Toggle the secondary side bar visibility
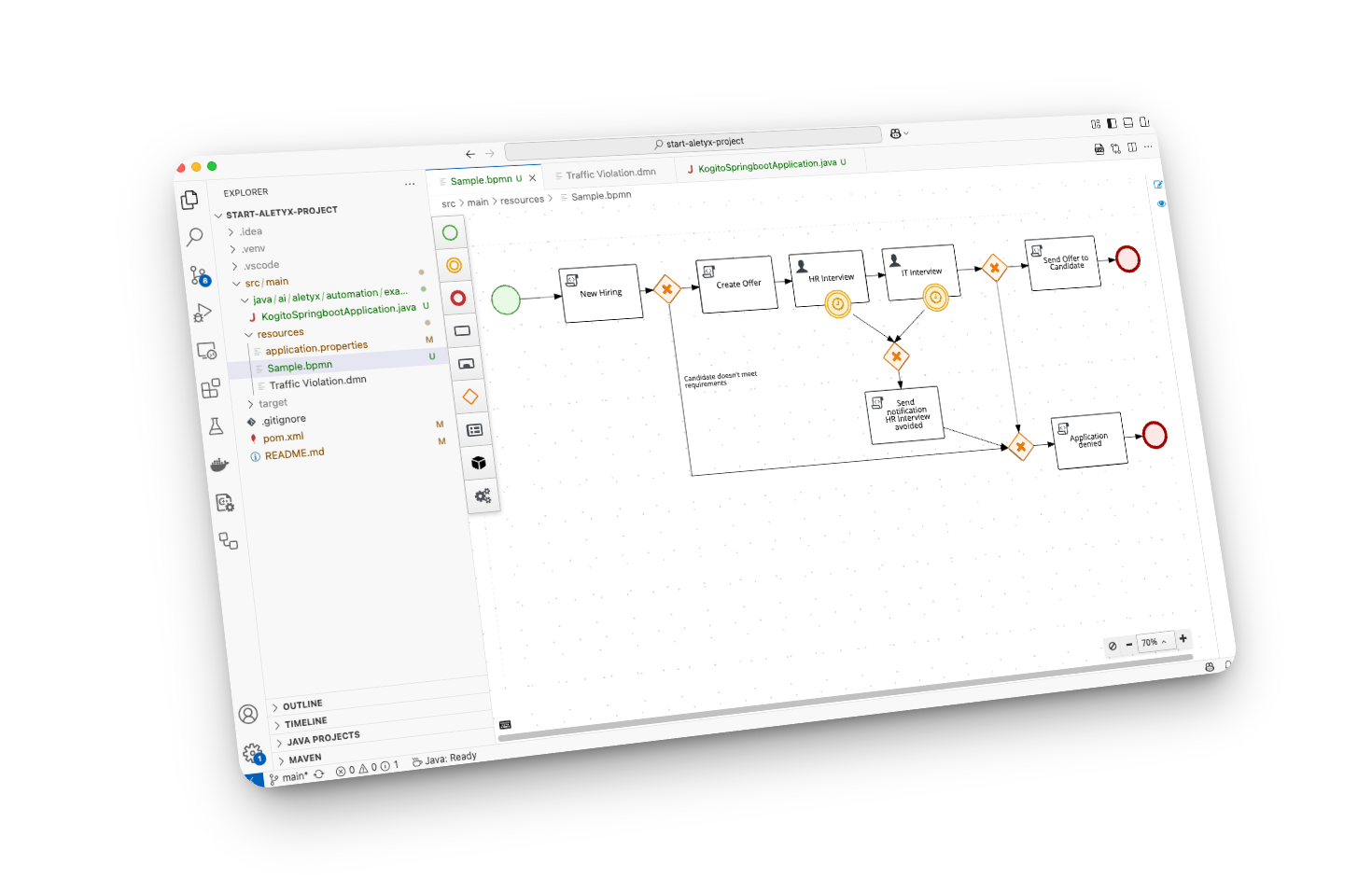The width and height of the screenshot is (1372, 878). 1143,121
